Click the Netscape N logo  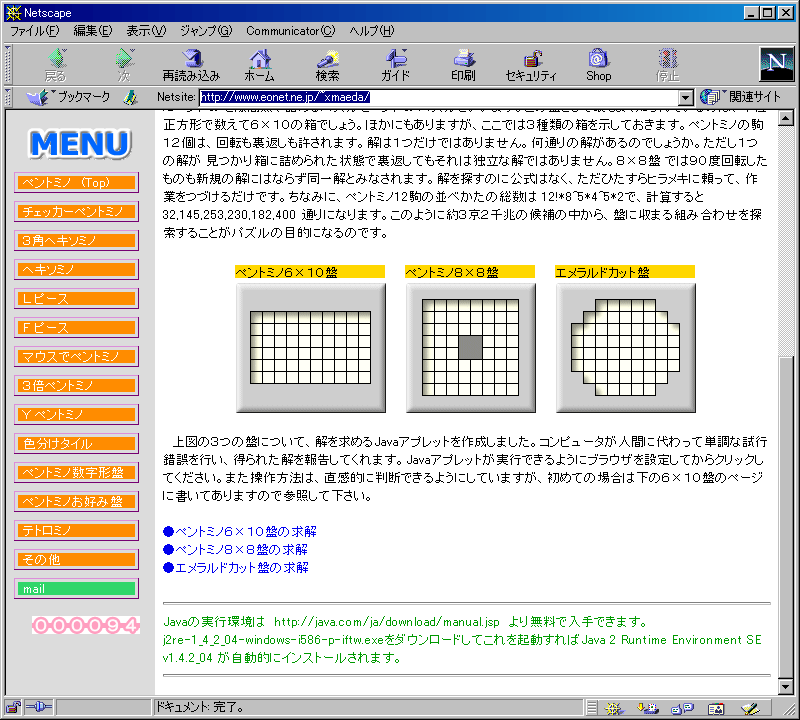tap(777, 64)
